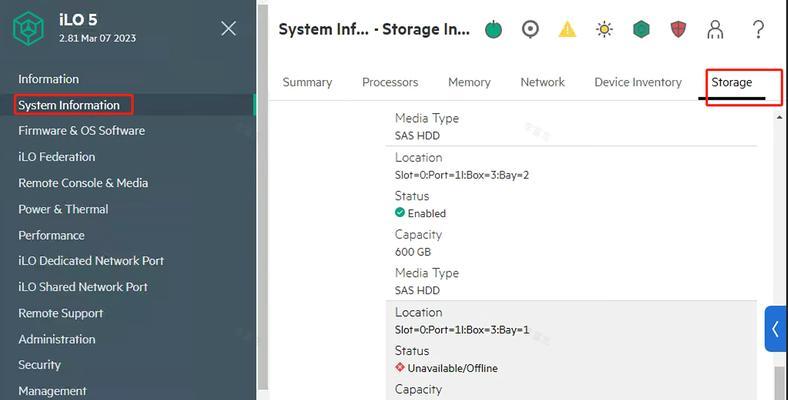The width and height of the screenshot is (788, 400).
Task: Go to Power & Thermal page
Action: 63,209
